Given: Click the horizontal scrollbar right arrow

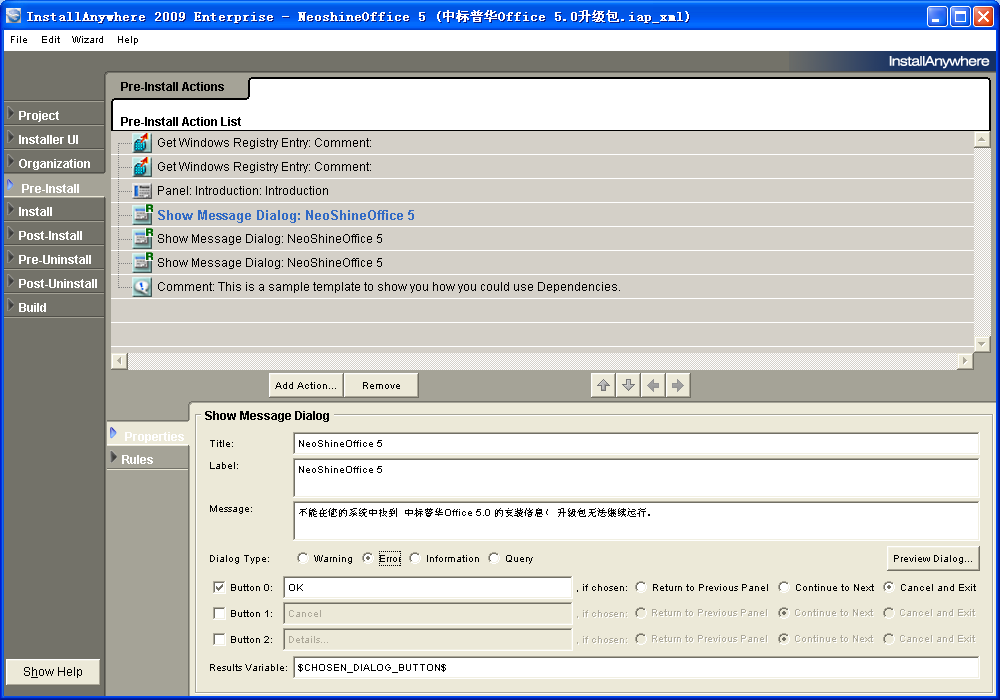Looking at the screenshot, I should tap(964, 361).
